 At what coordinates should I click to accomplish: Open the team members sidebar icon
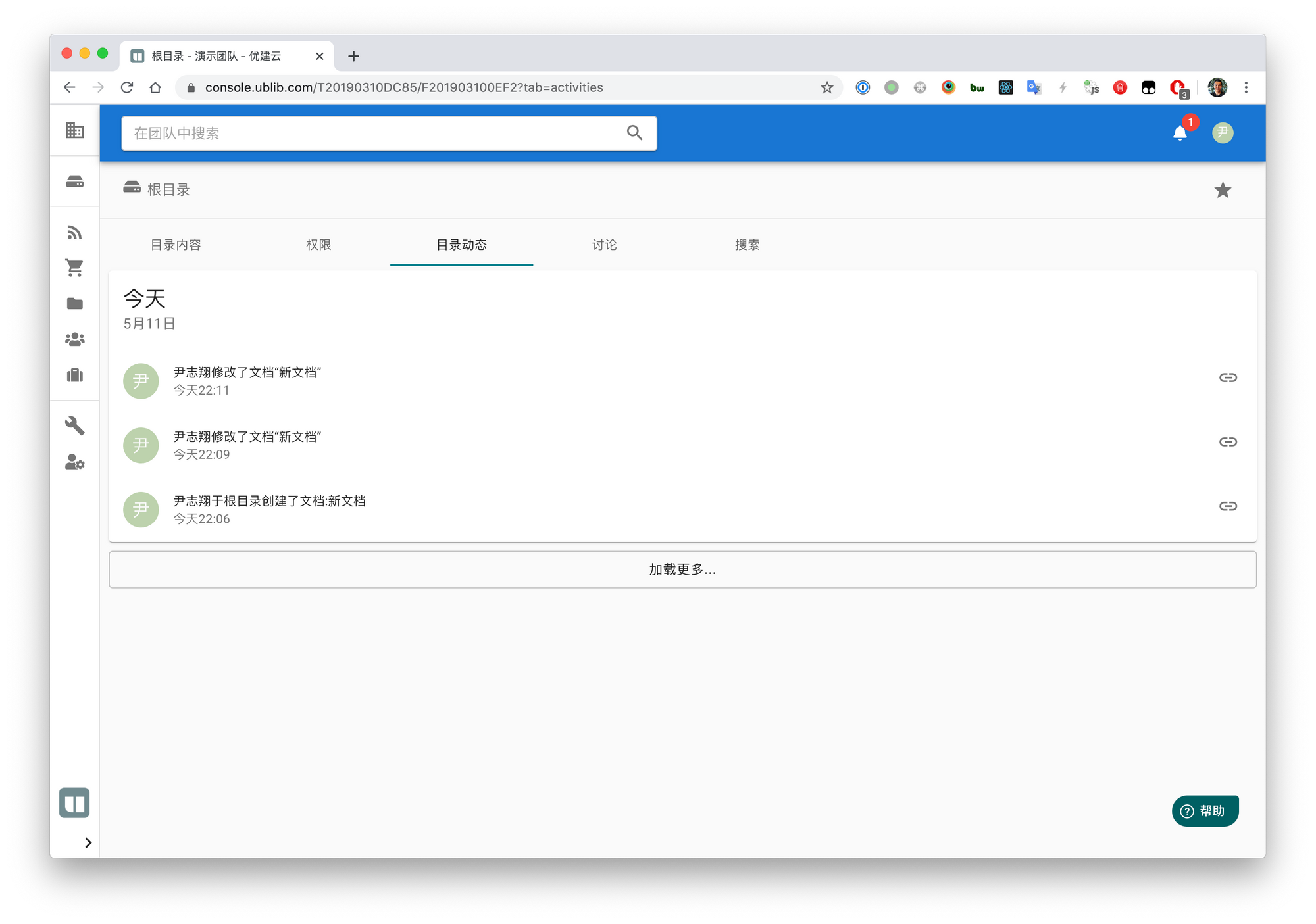coord(74,339)
